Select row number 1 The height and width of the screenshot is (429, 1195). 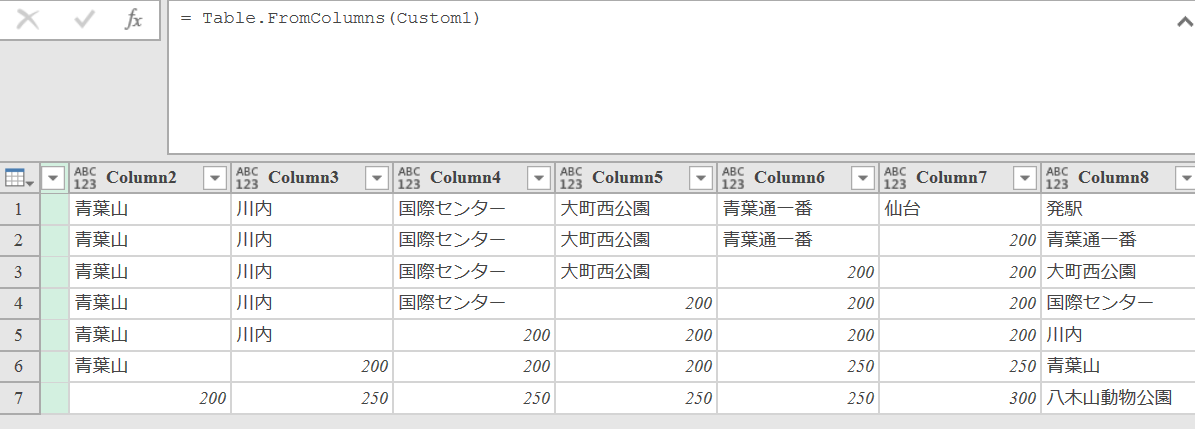click(20, 209)
